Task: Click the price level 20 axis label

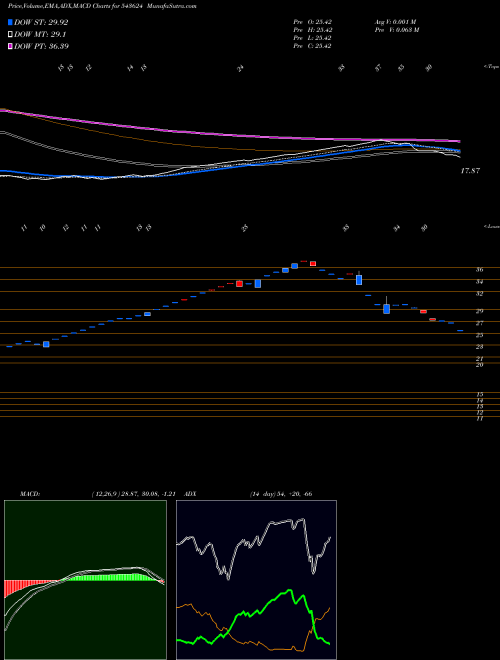Action: tap(480, 365)
